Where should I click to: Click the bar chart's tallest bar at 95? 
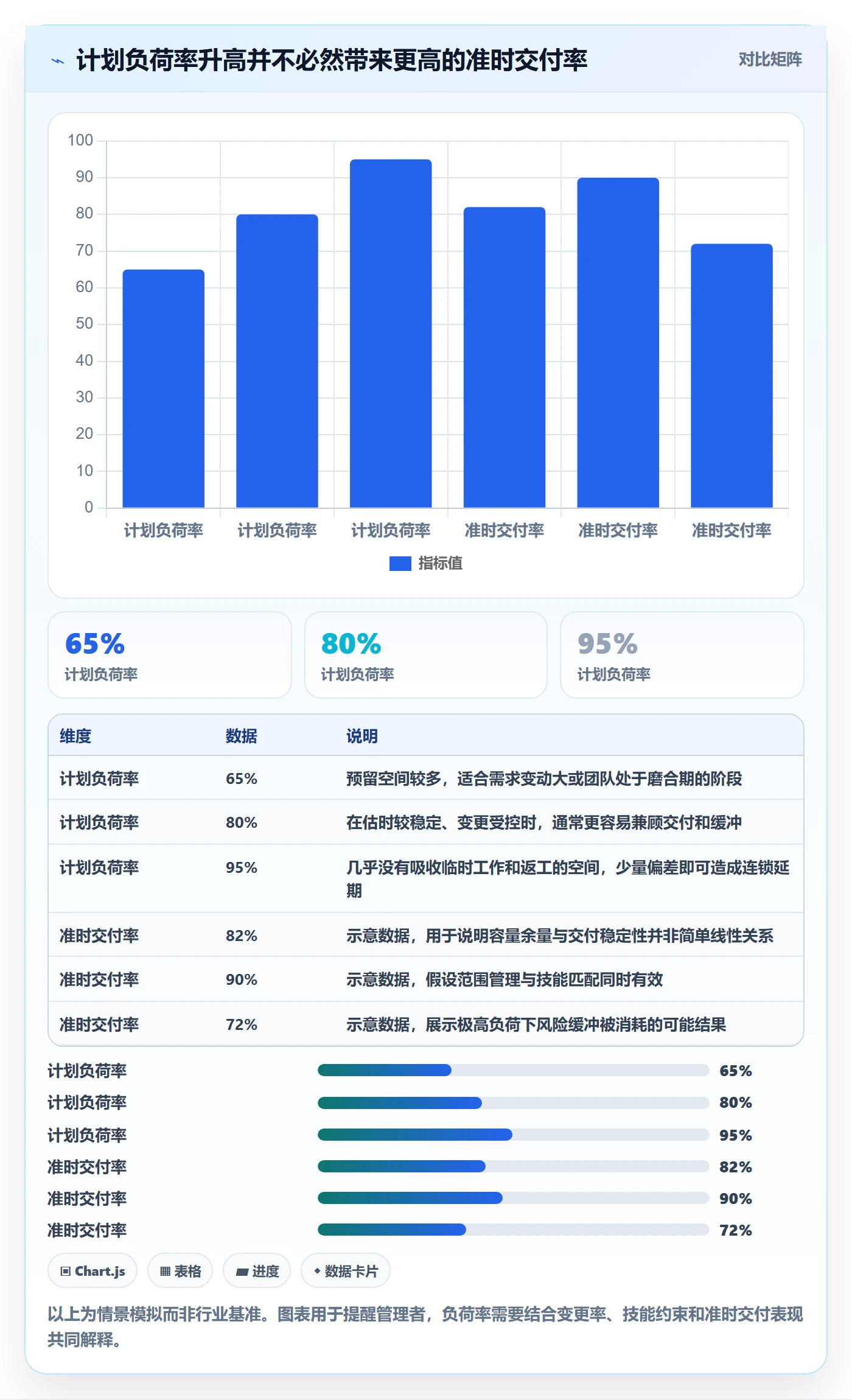pyautogui.click(x=391, y=334)
